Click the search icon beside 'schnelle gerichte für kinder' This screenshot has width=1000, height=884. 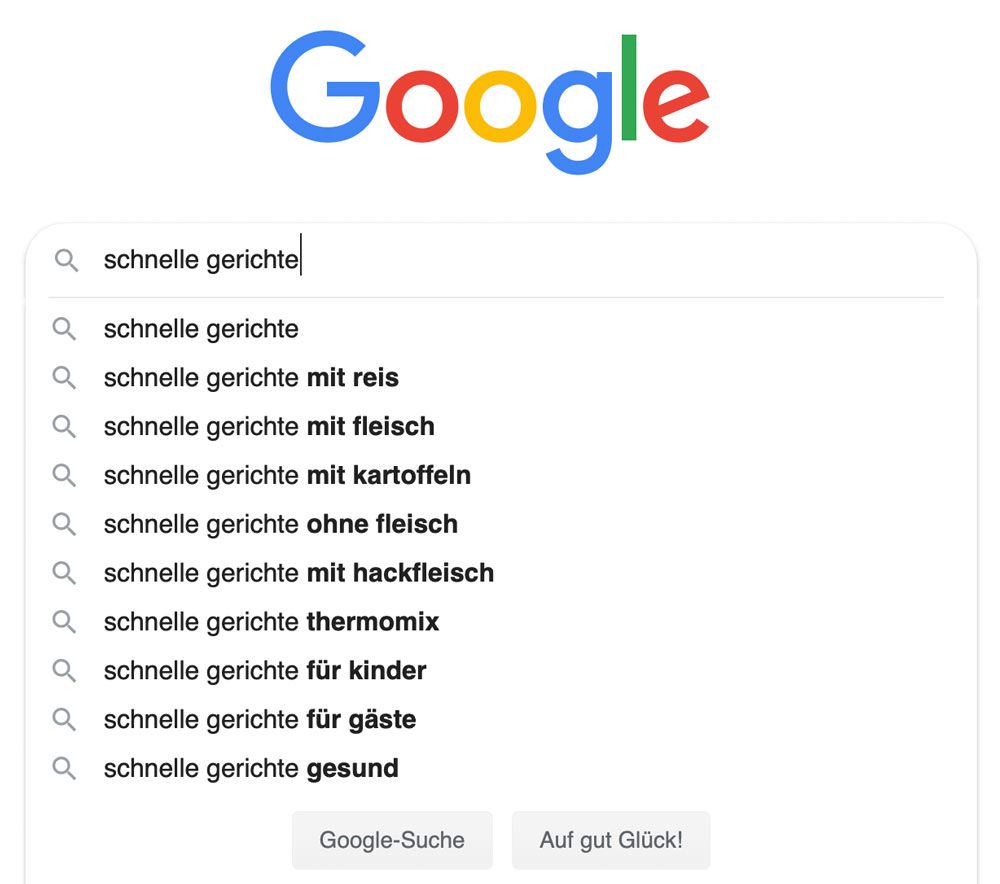click(x=65, y=671)
